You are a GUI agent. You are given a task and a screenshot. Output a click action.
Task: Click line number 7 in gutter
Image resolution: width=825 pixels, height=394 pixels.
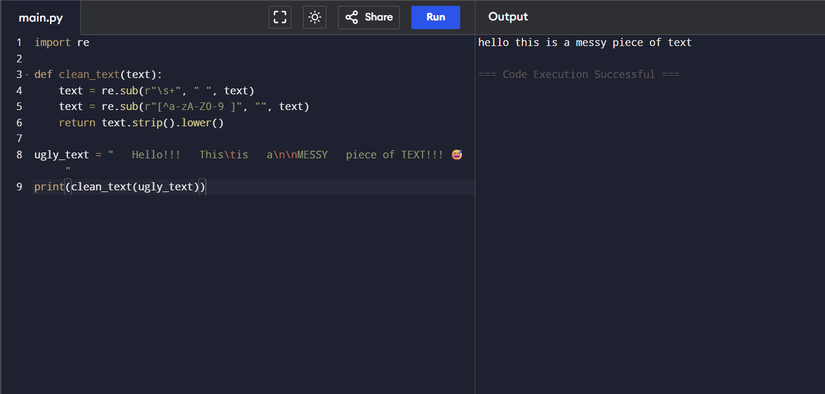pos(19,138)
